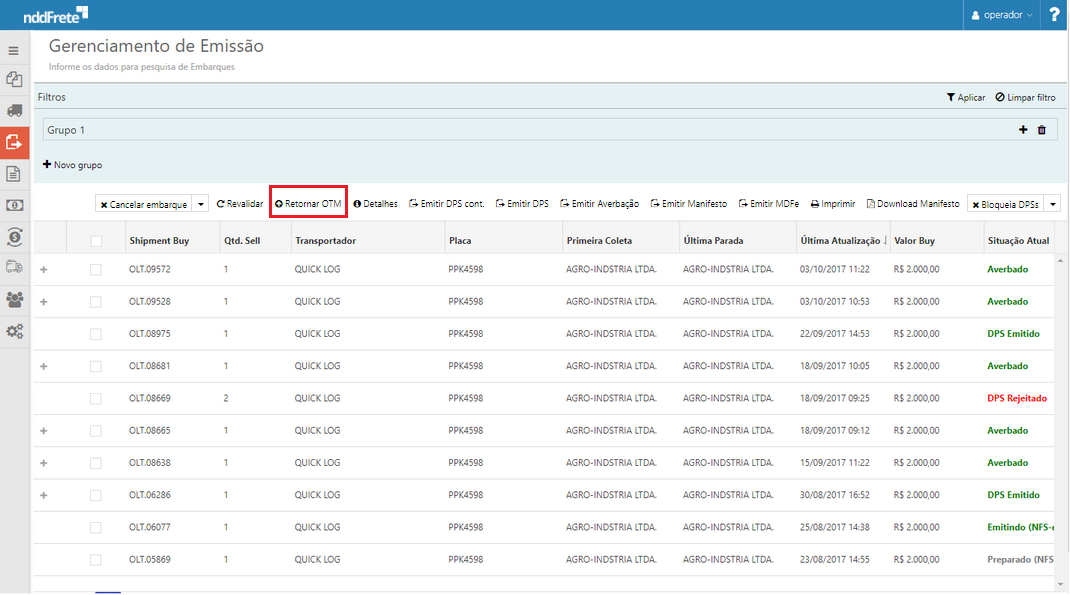Screen dimensions: 1070x595
Task: Tick the checkbox for shipment OLT.09572
Action: tap(96, 269)
